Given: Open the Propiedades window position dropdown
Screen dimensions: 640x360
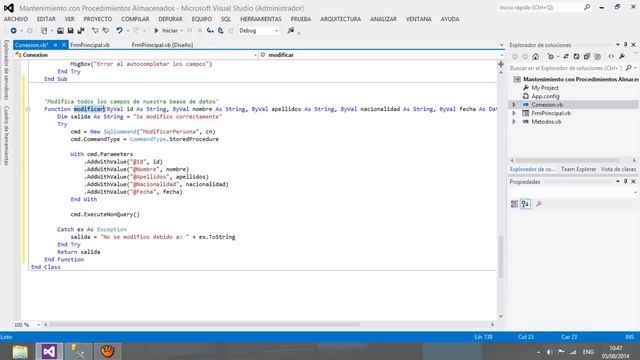Looking at the screenshot, I should [618, 182].
